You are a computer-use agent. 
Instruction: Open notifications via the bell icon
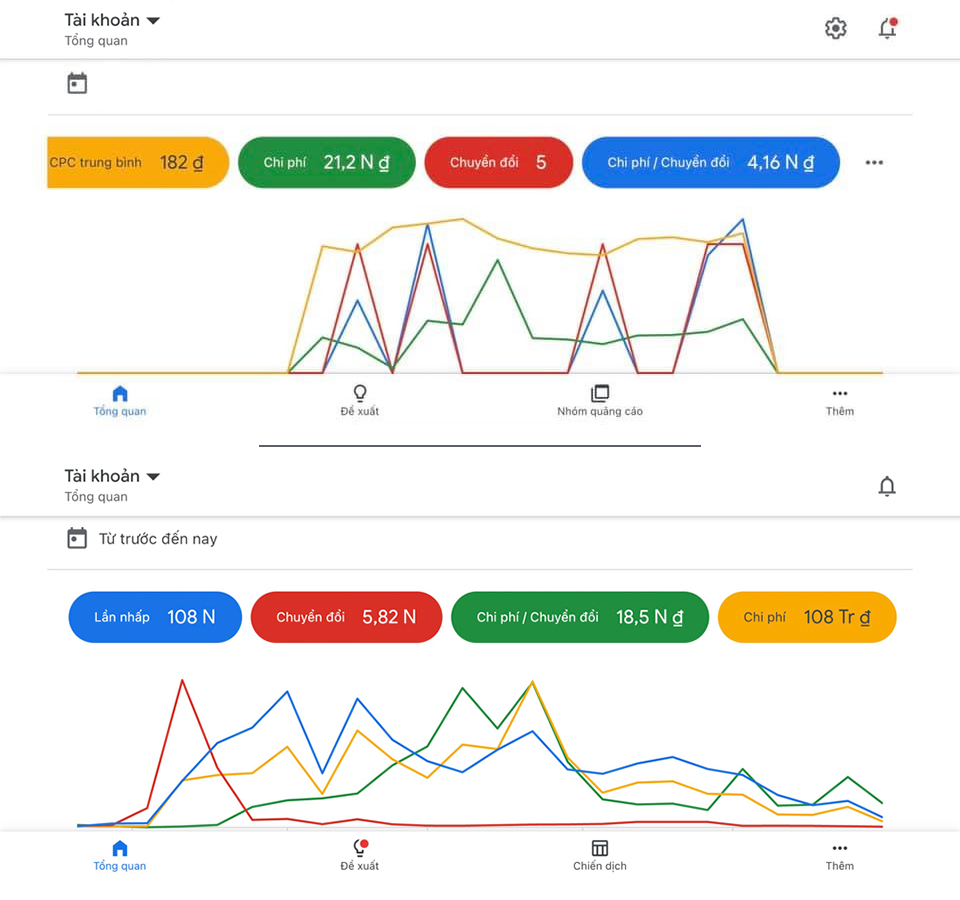pos(886,28)
